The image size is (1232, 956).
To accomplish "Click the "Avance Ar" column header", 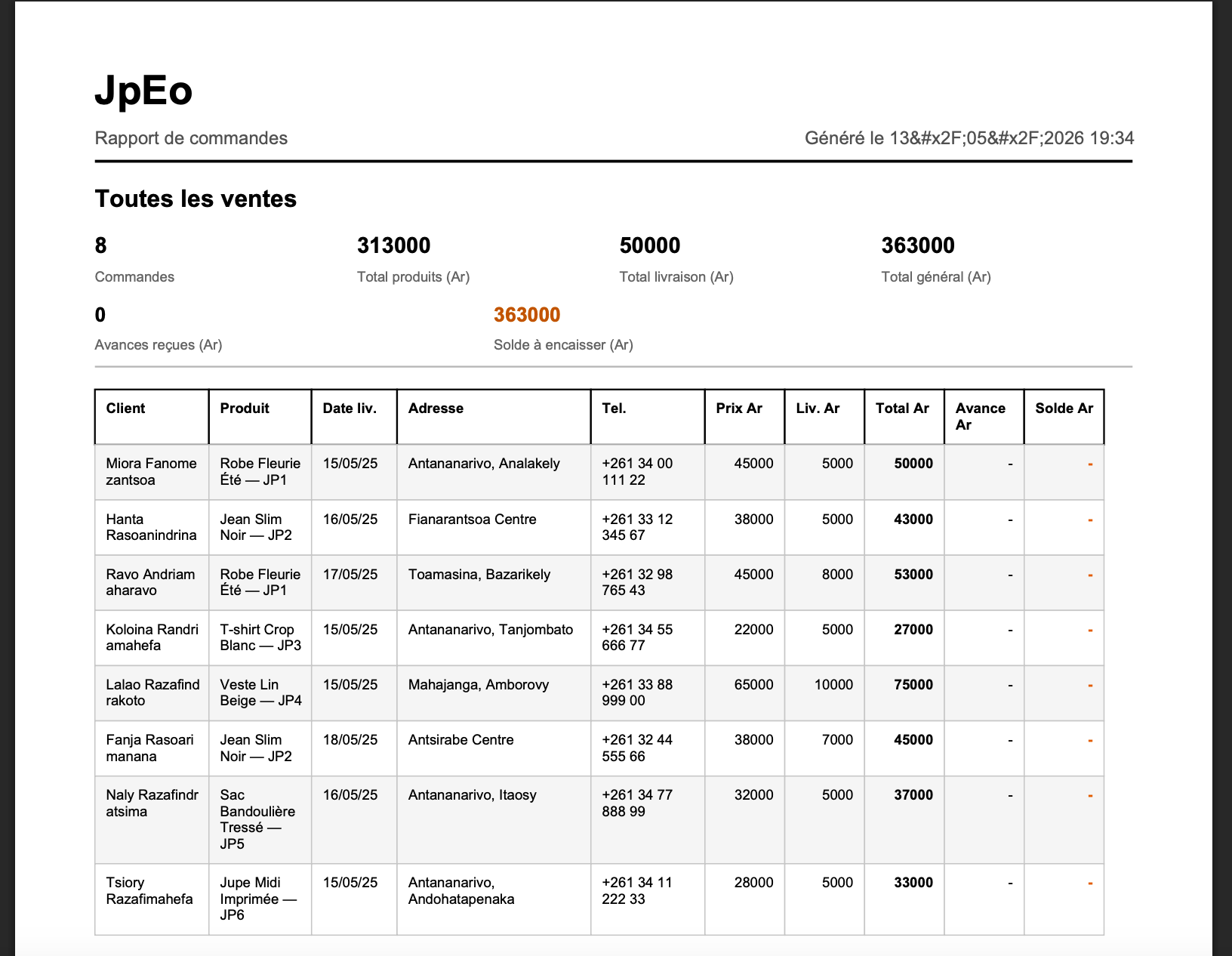I will pos(984,417).
